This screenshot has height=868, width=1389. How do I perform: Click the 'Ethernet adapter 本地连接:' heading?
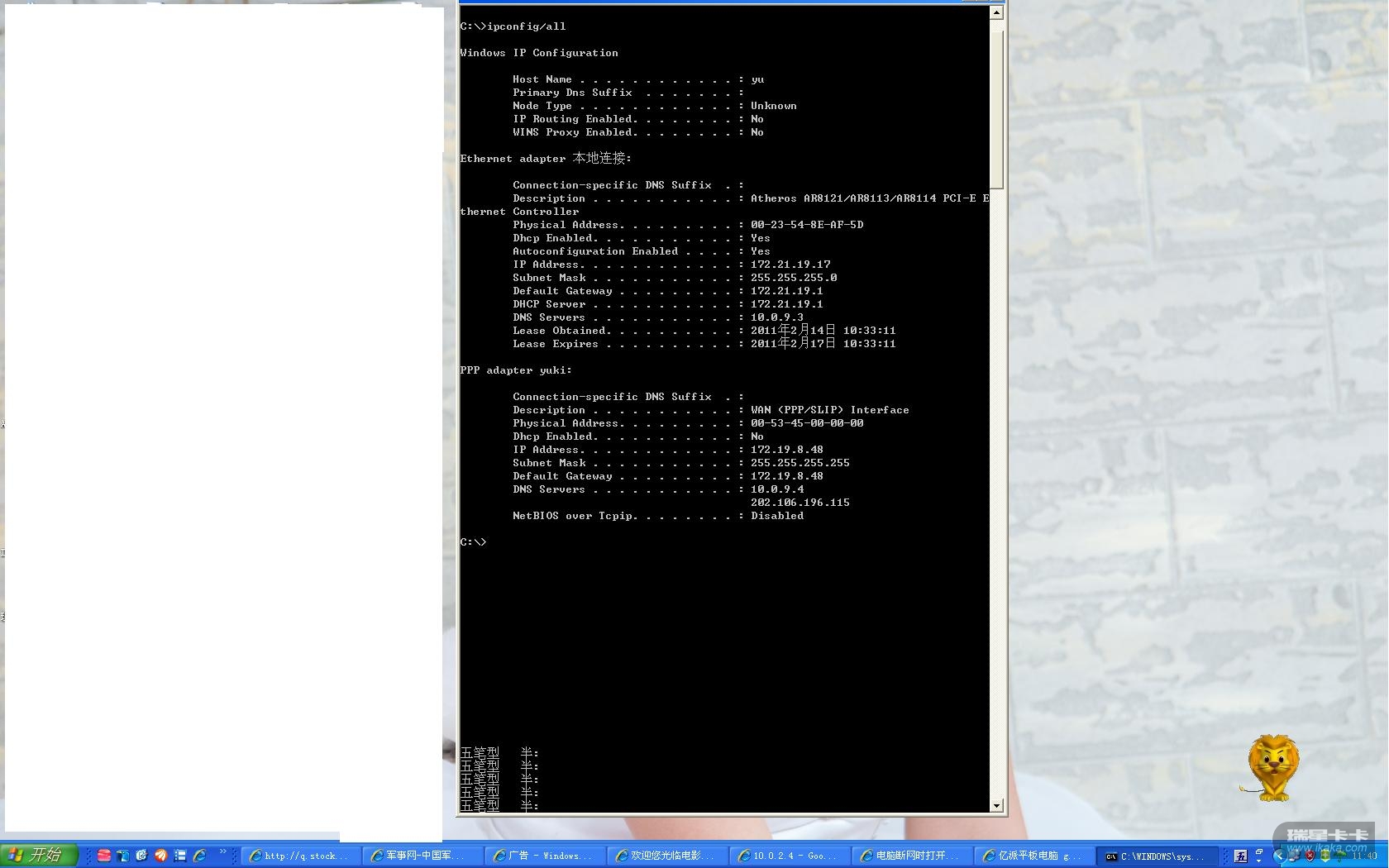tap(546, 158)
